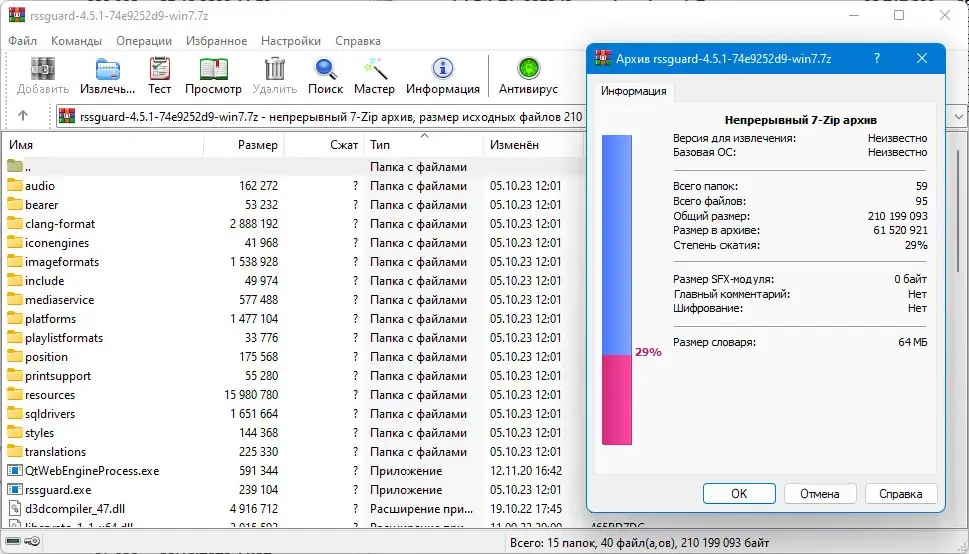Select the sqldrivers folder row

pyautogui.click(x=293, y=414)
